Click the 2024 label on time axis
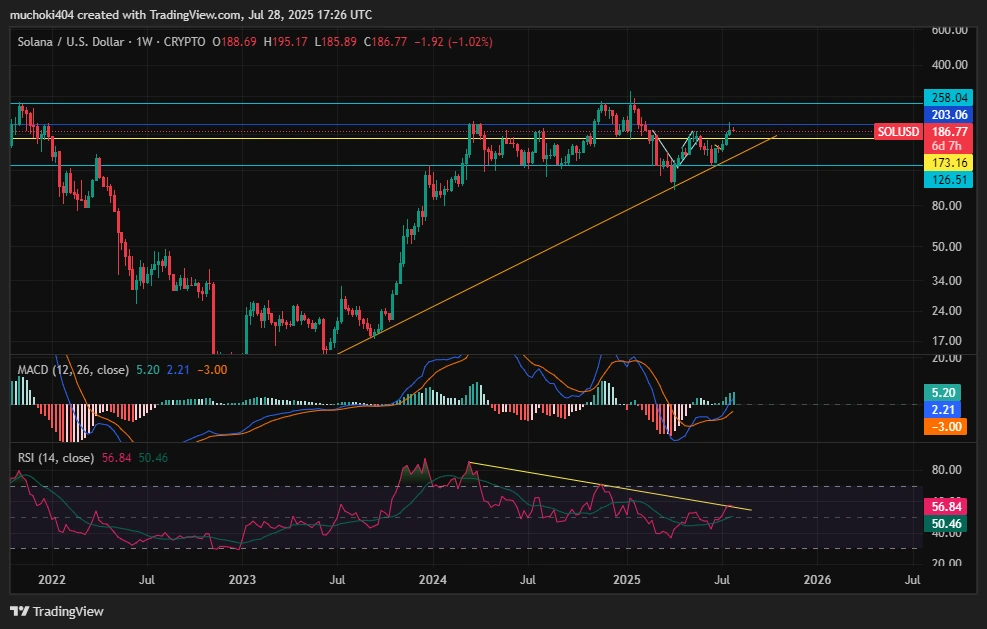This screenshot has height=629, width=987. click(432, 579)
